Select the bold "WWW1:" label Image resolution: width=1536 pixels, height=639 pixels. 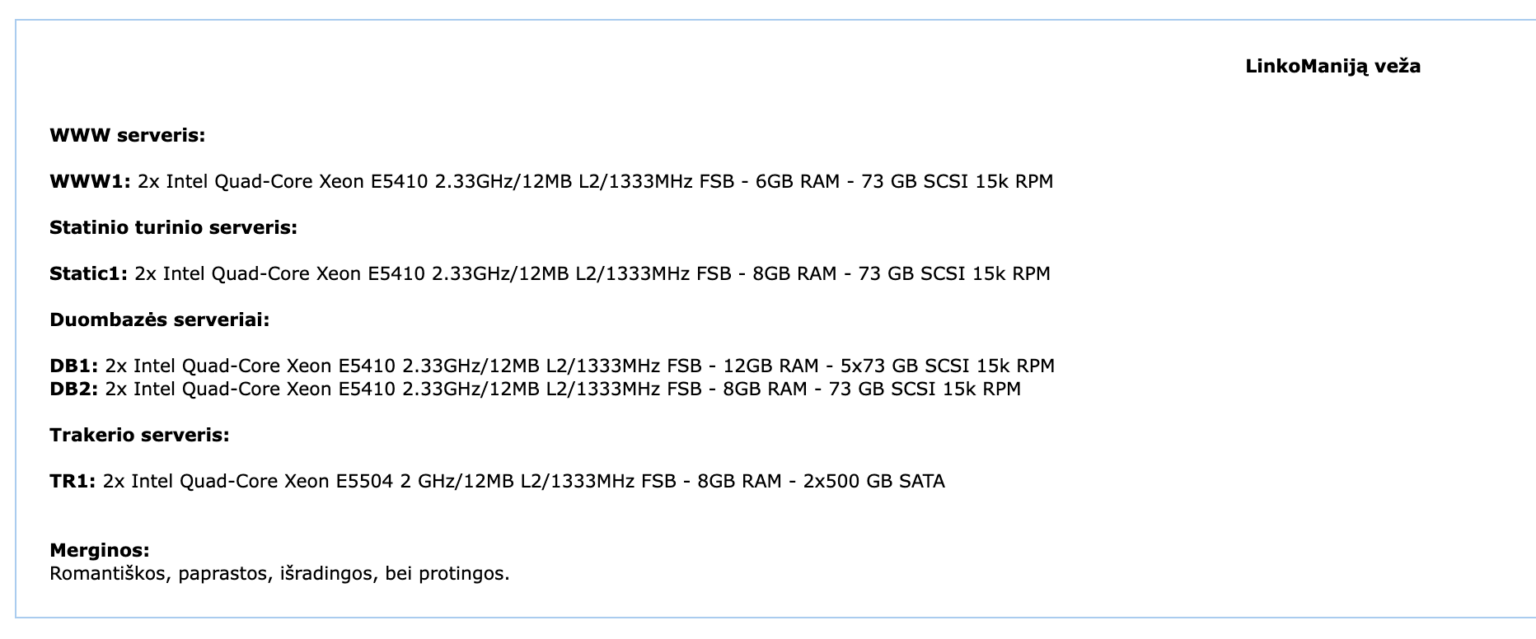tap(91, 182)
